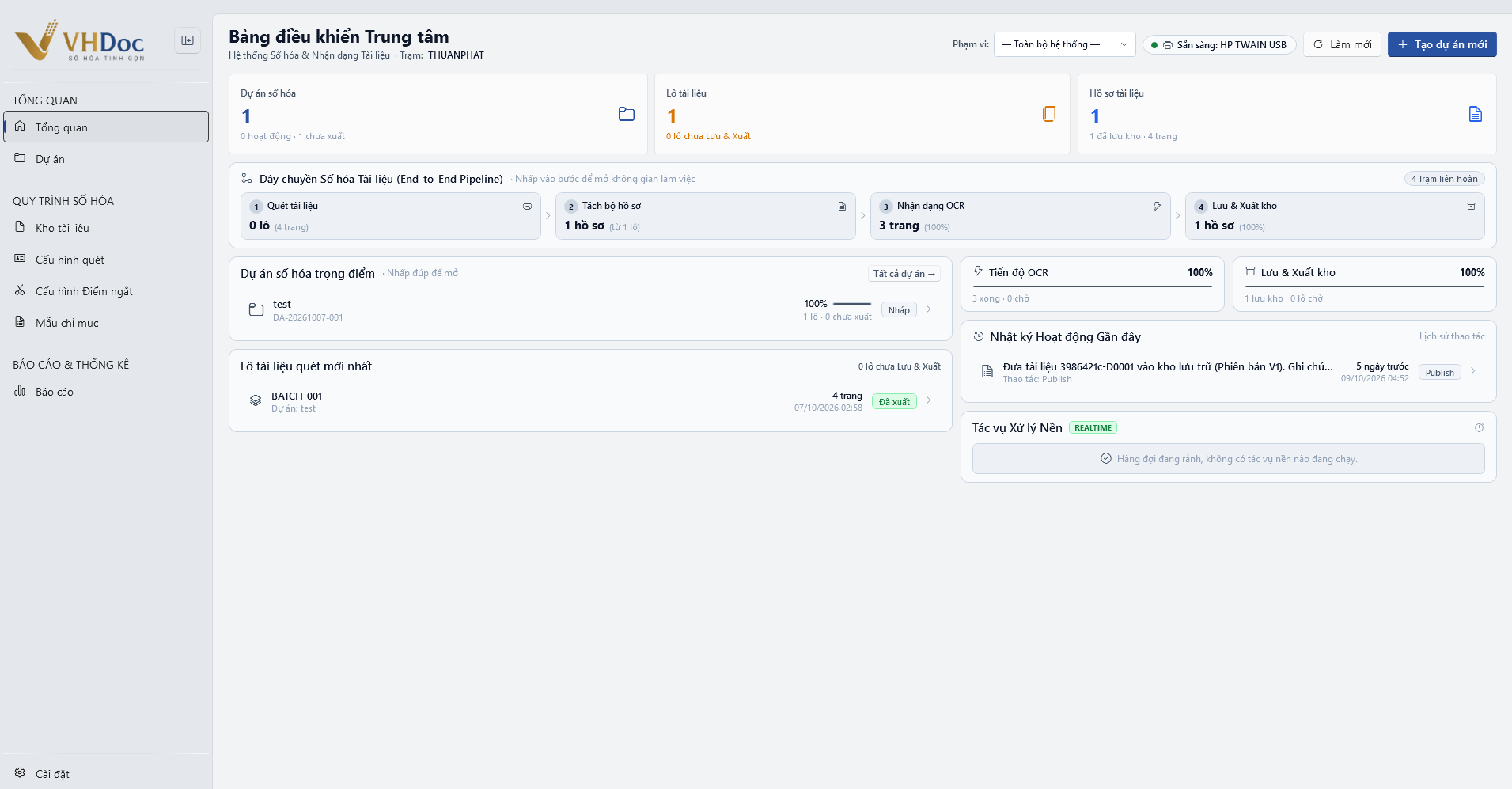
Task: Open Kho tài liệu in the sidebar
Action: pyautogui.click(x=106, y=228)
